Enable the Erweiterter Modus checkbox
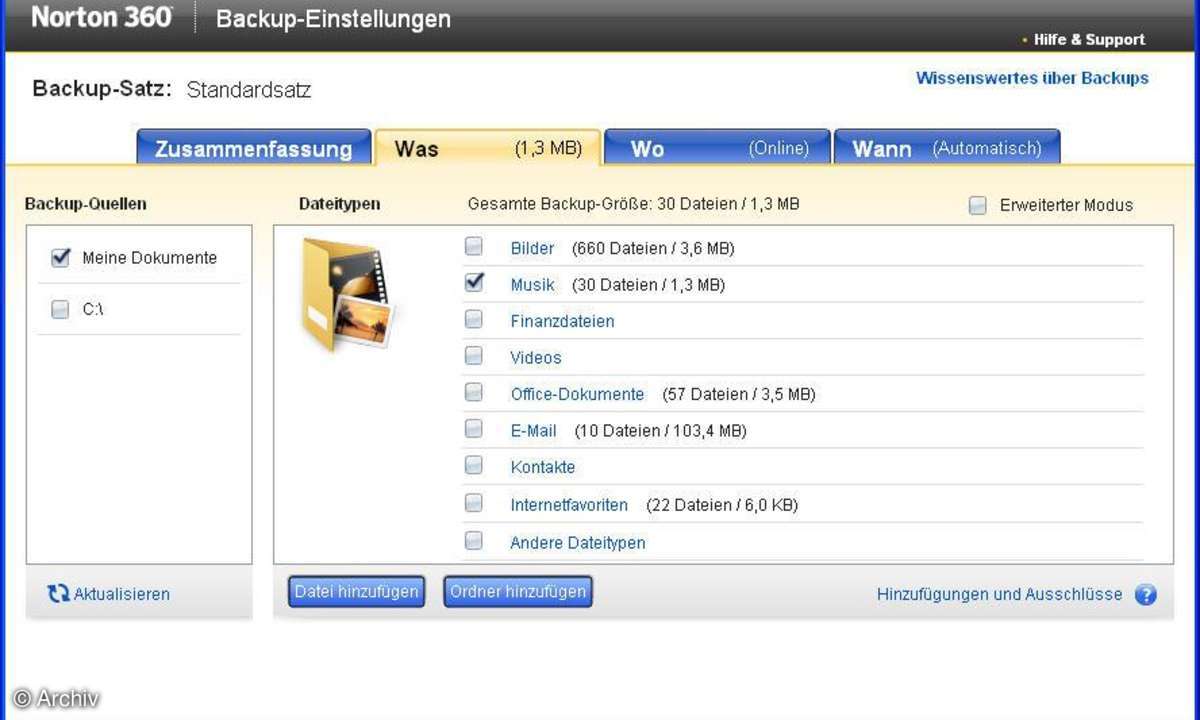 (978, 205)
